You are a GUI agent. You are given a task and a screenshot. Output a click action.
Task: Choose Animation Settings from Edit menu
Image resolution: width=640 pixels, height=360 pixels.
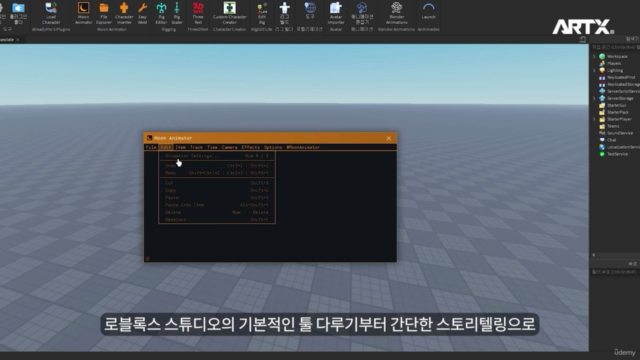tap(217, 156)
